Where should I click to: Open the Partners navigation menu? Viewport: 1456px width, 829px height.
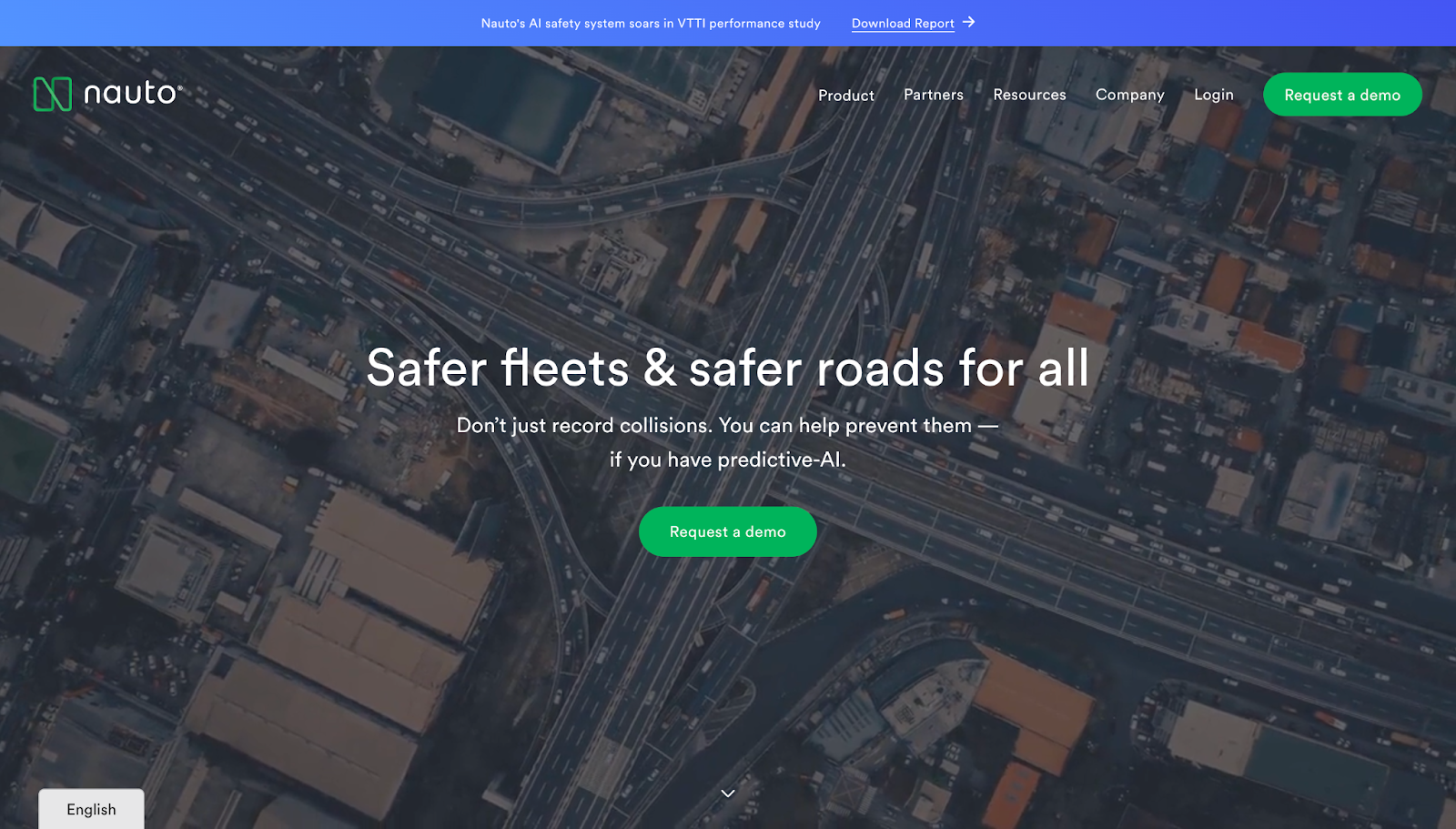click(x=933, y=94)
